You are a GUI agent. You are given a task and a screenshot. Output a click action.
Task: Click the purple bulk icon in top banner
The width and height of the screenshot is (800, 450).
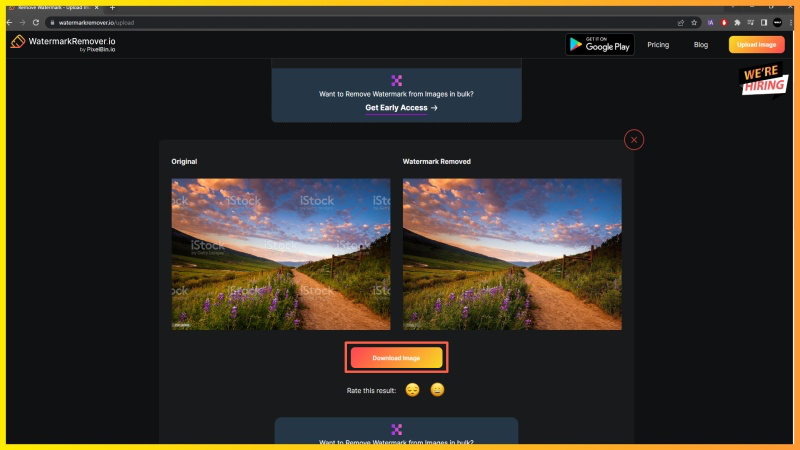pos(396,80)
